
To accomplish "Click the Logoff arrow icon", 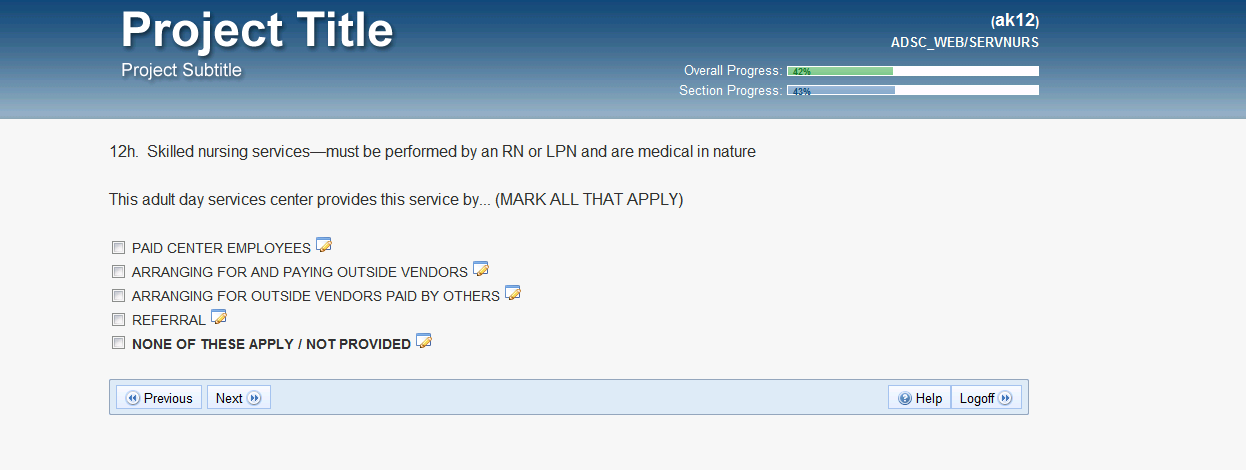I will pos(1005,398).
